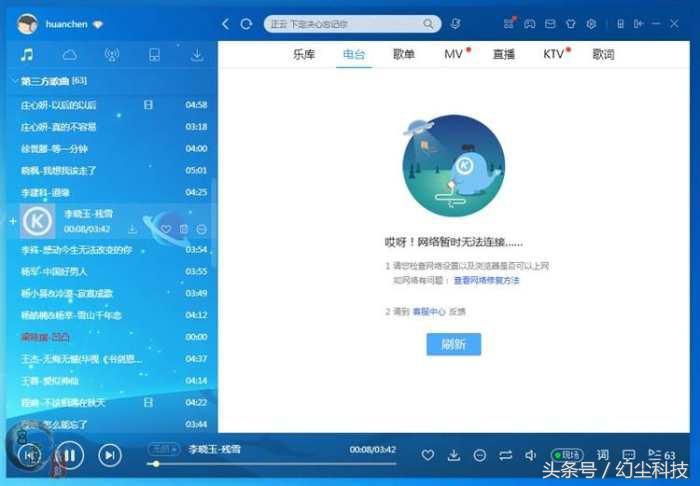Click the phone remote icon in title bar
Viewport: 700px width, 486px height.
pos(620,24)
